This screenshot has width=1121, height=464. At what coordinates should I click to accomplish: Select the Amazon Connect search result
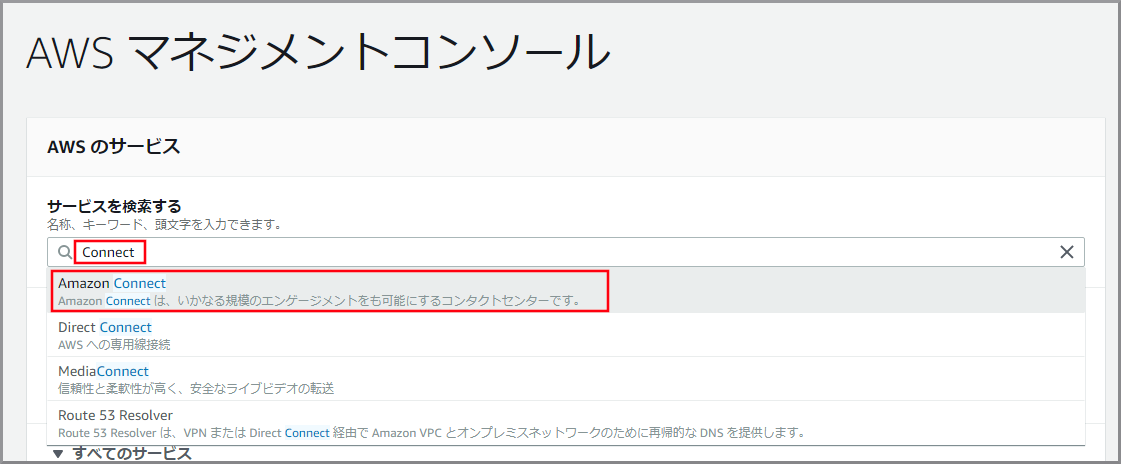click(x=566, y=291)
